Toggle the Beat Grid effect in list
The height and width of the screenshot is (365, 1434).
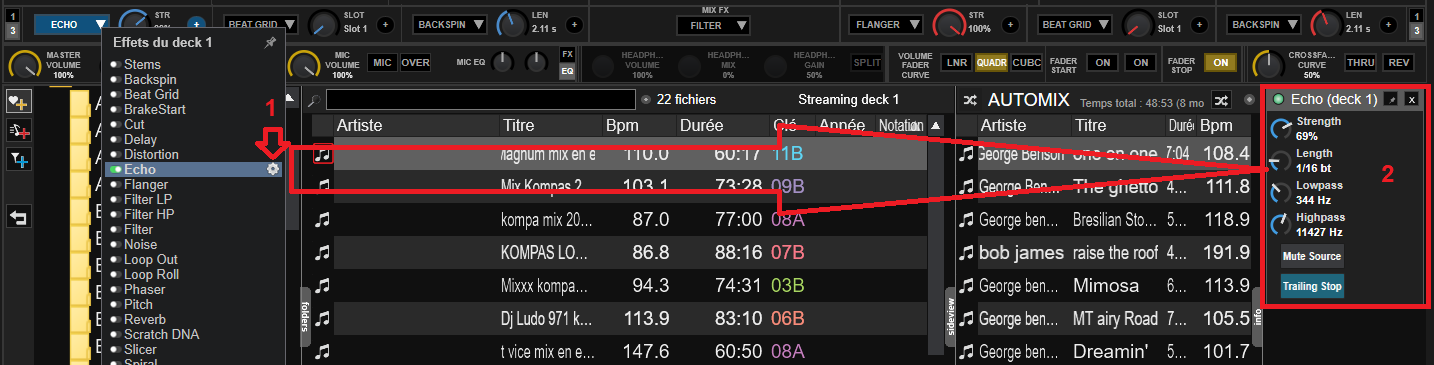pos(116,95)
